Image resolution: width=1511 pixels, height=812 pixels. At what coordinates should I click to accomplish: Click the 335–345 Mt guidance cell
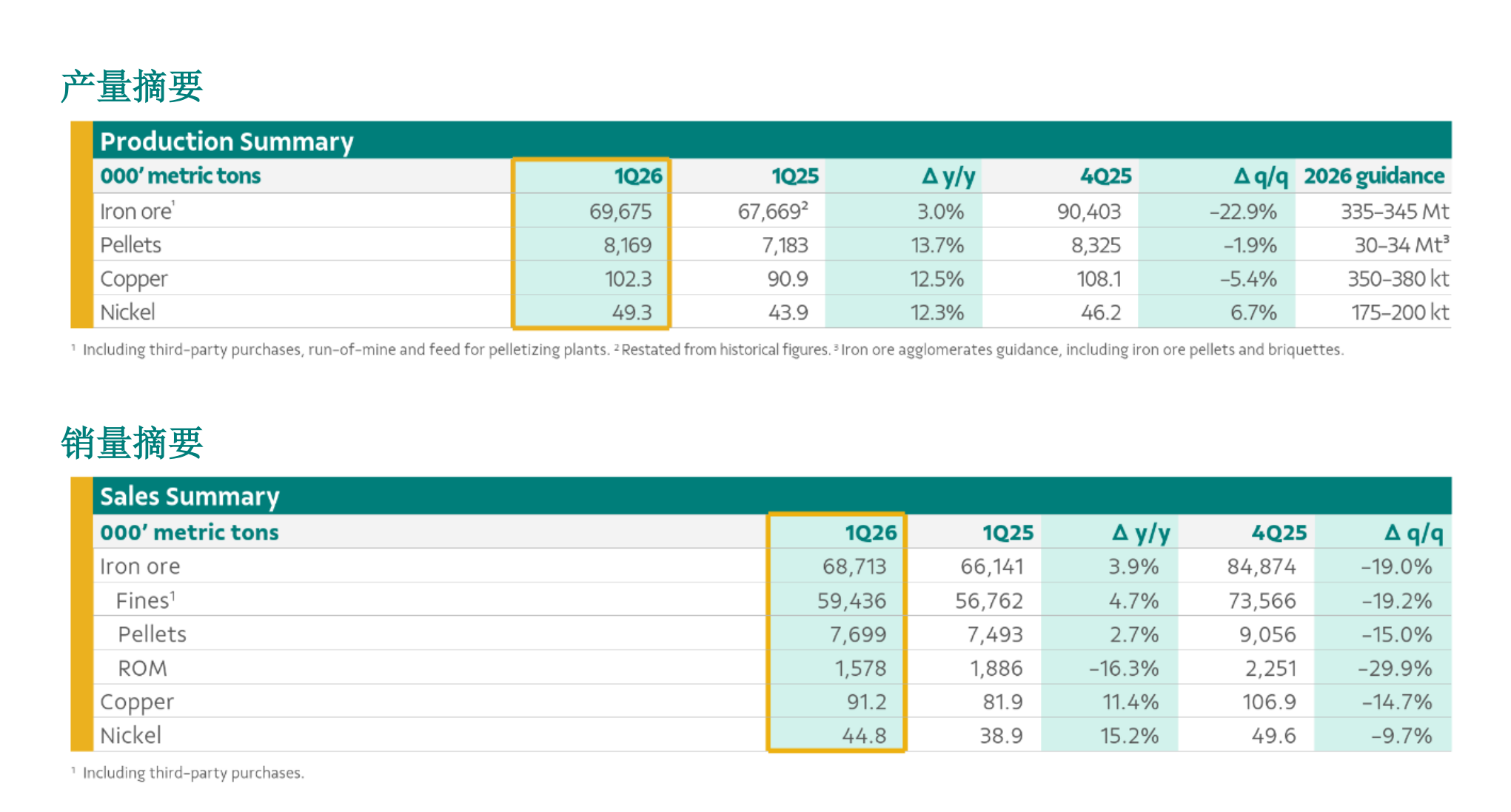coord(1394,212)
